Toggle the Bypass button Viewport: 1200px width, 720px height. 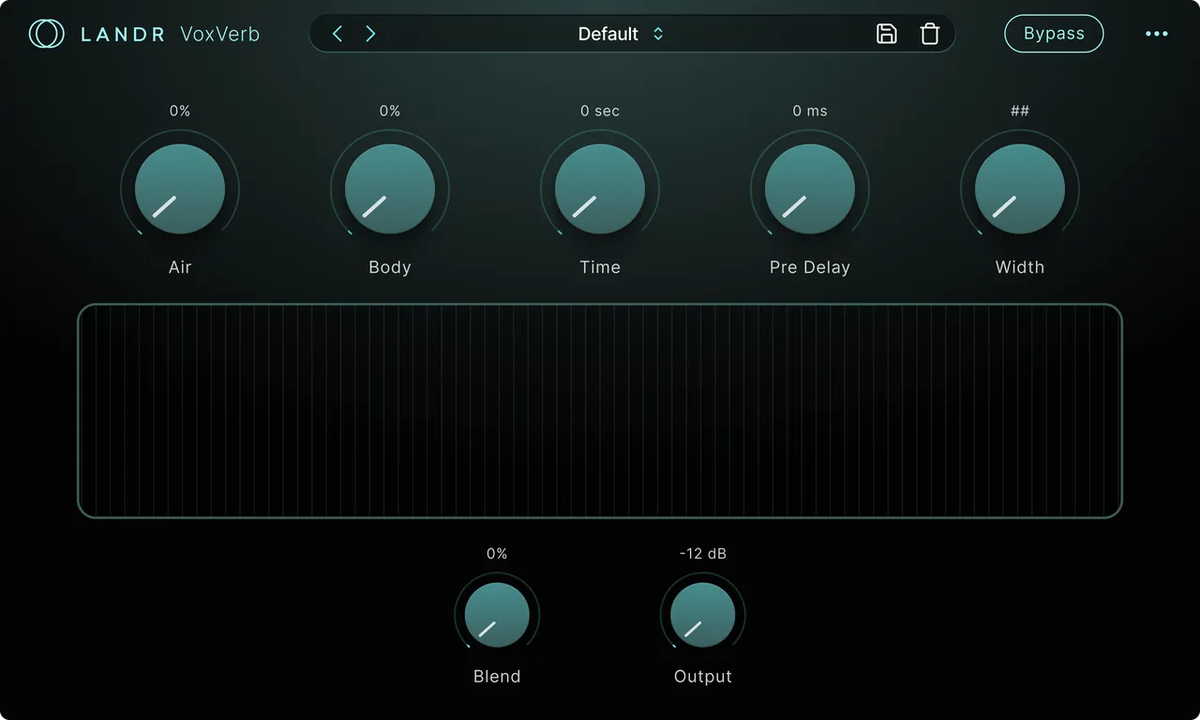pyautogui.click(x=1053, y=33)
